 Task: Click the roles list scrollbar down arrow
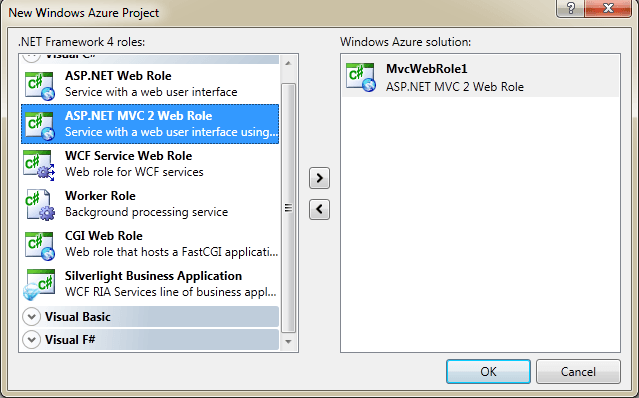tap(288, 342)
